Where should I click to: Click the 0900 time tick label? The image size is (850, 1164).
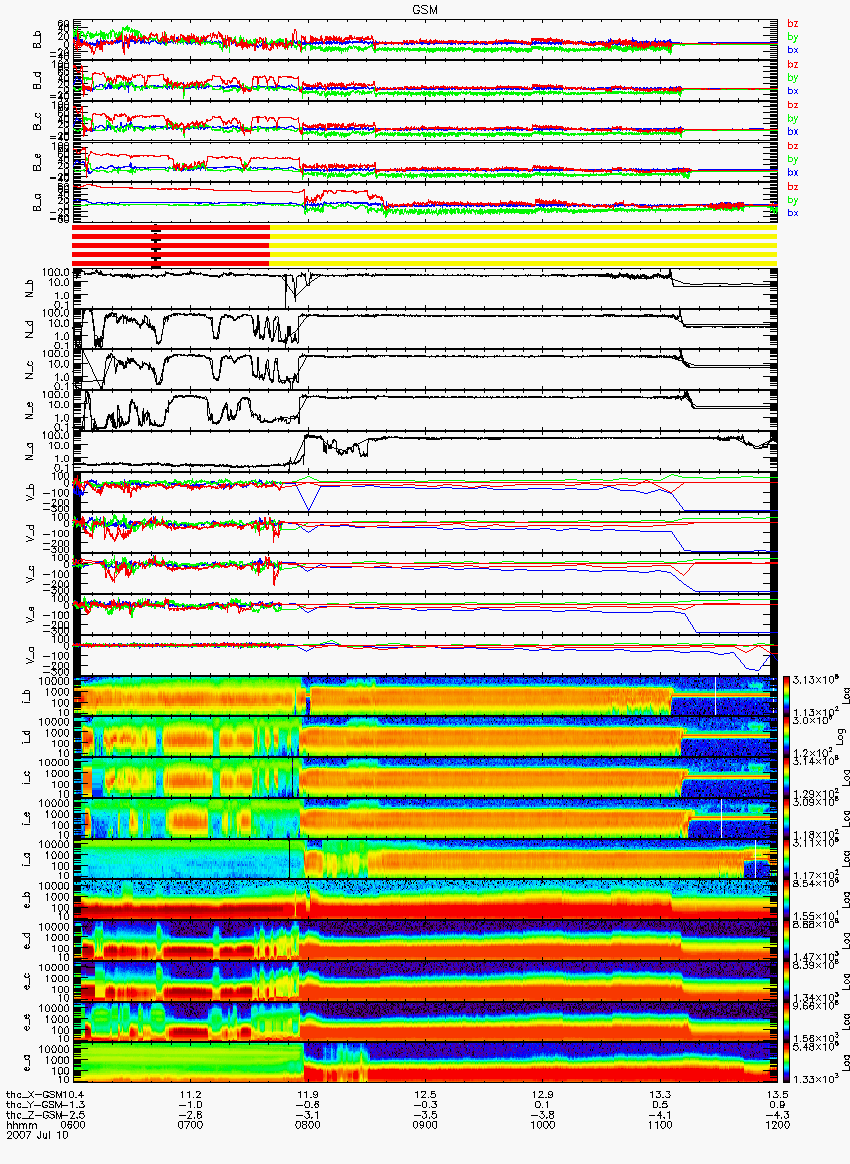[x=425, y=1125]
